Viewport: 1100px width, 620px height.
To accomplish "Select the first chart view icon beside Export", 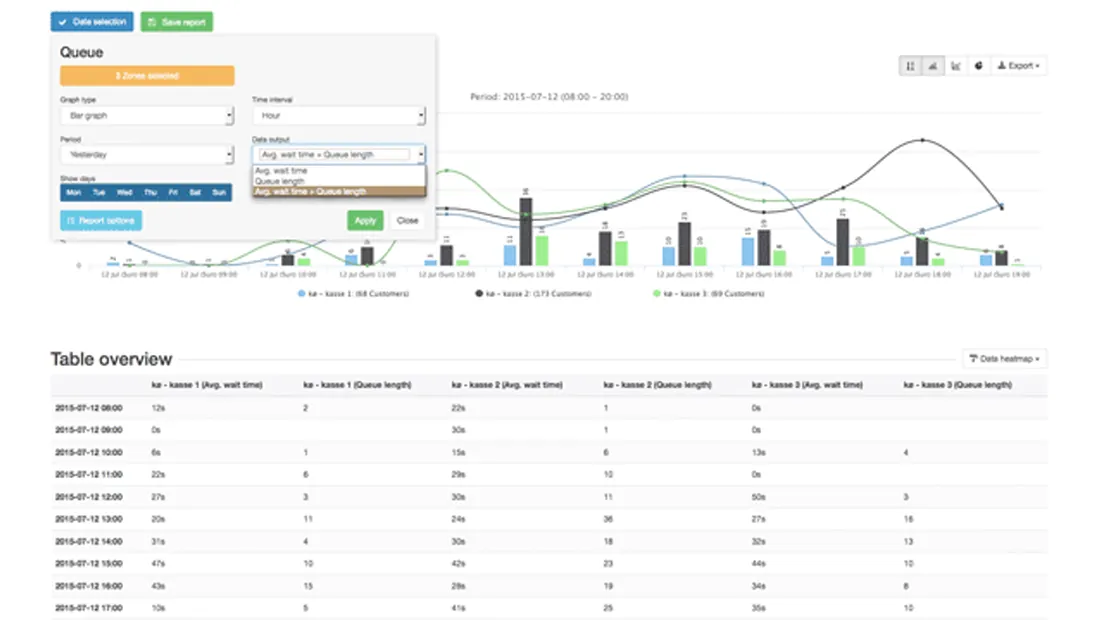I will point(910,66).
